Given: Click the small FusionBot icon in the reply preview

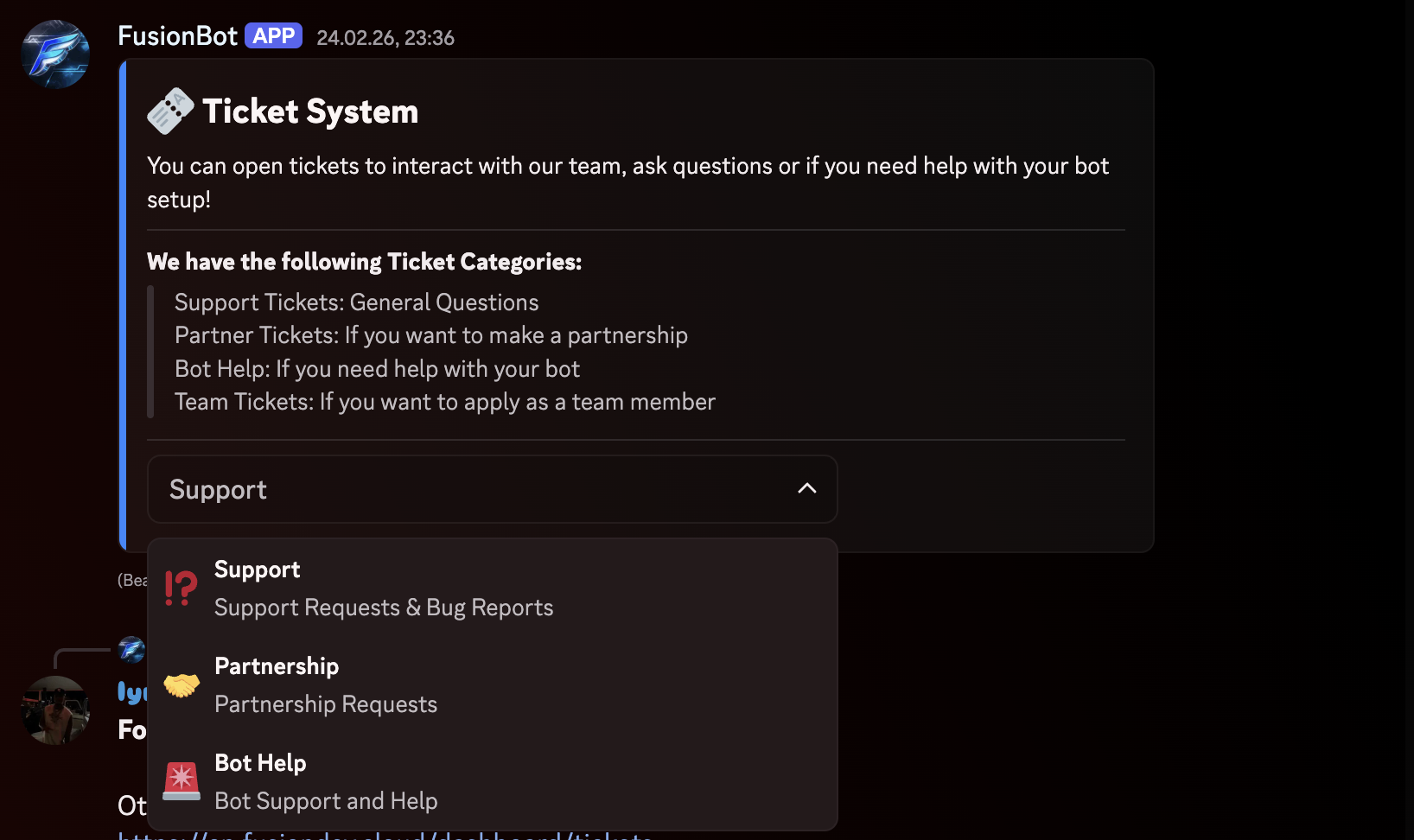Looking at the screenshot, I should (131, 650).
